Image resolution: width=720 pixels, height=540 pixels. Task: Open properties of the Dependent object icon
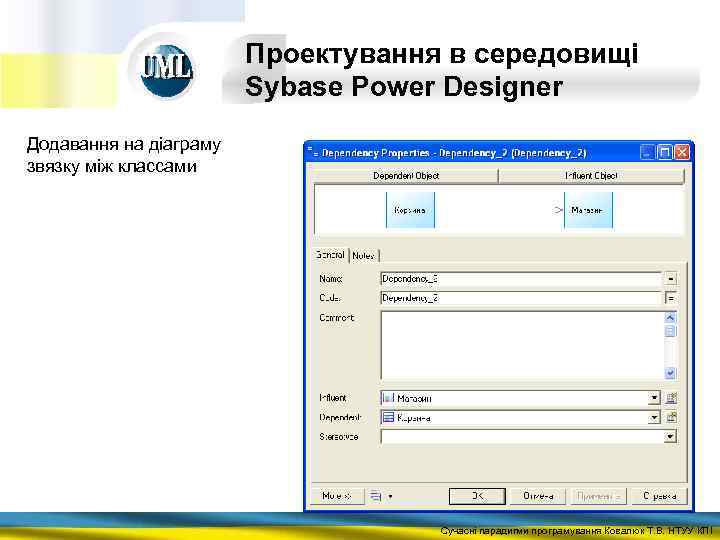671,417
